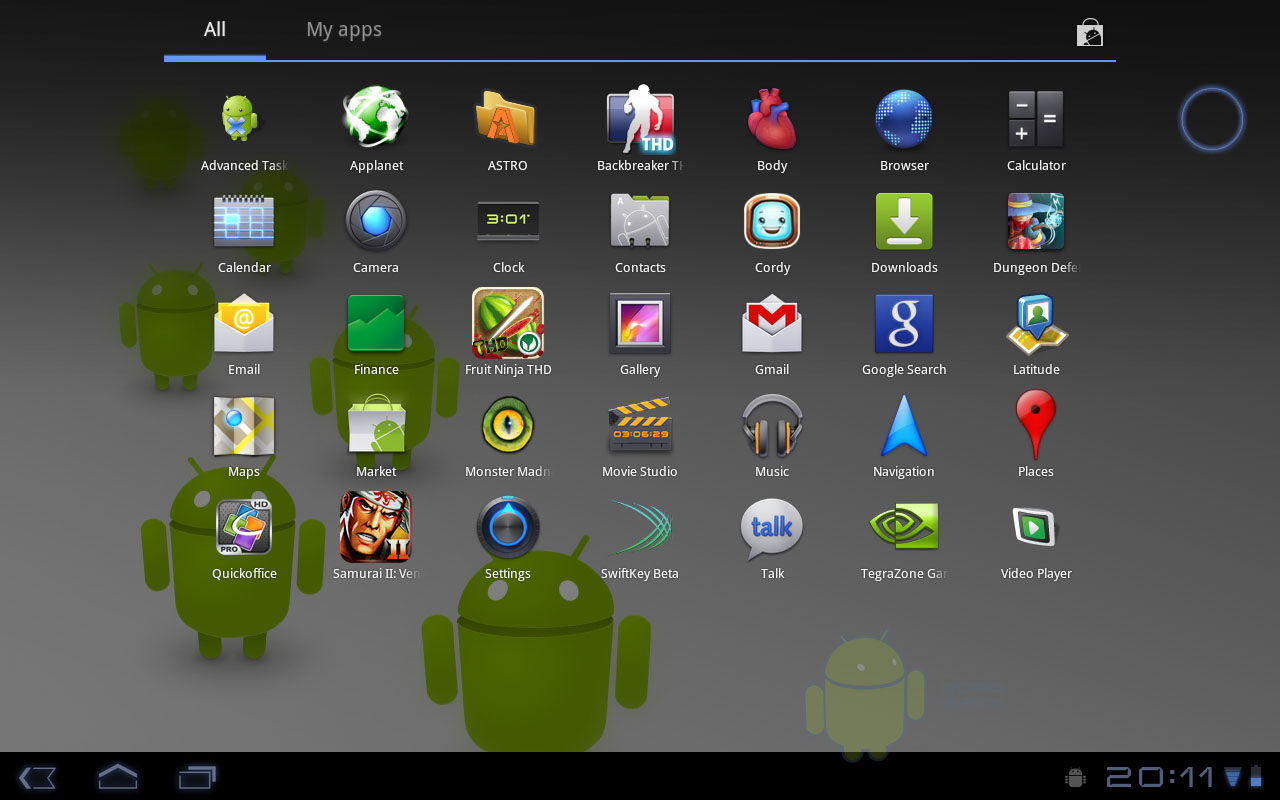Open the Gallery app
The image size is (1280, 800).
click(640, 324)
